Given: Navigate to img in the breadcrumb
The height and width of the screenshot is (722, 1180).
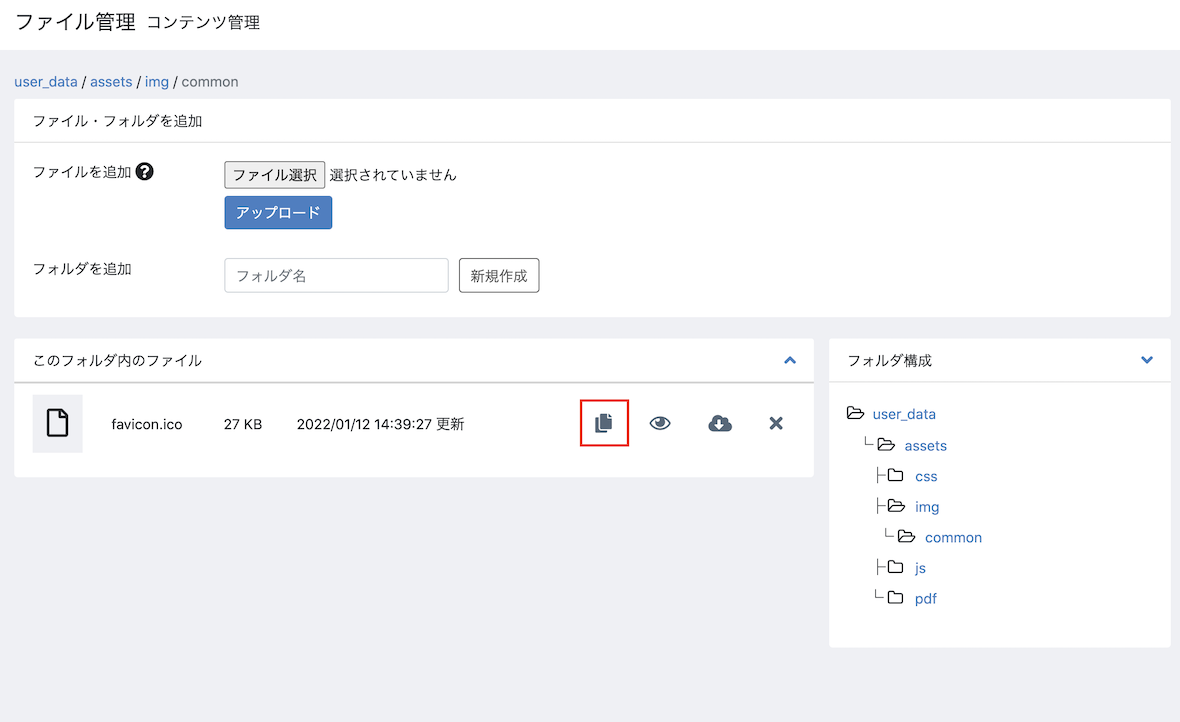Looking at the screenshot, I should [x=157, y=82].
